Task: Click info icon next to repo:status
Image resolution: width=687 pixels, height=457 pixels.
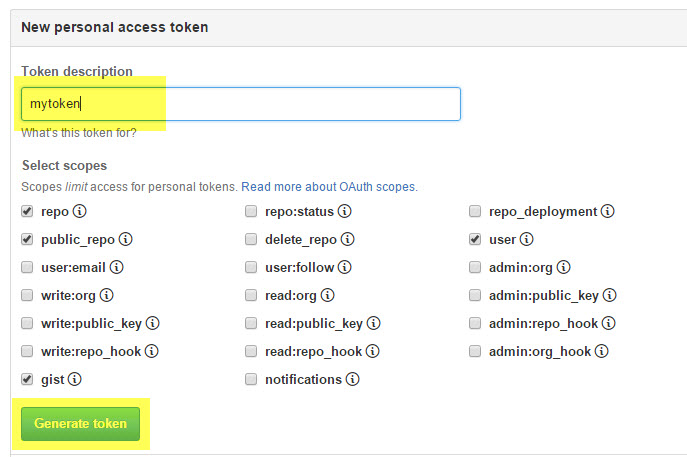Action: tap(344, 211)
